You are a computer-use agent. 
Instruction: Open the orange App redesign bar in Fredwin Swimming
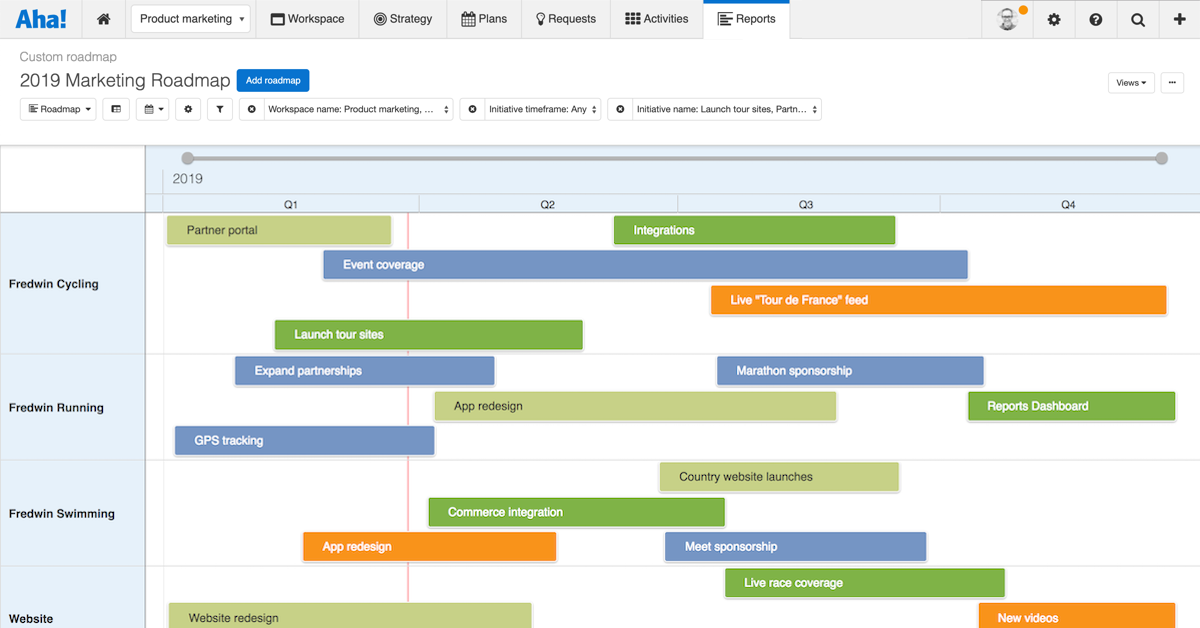pos(429,547)
